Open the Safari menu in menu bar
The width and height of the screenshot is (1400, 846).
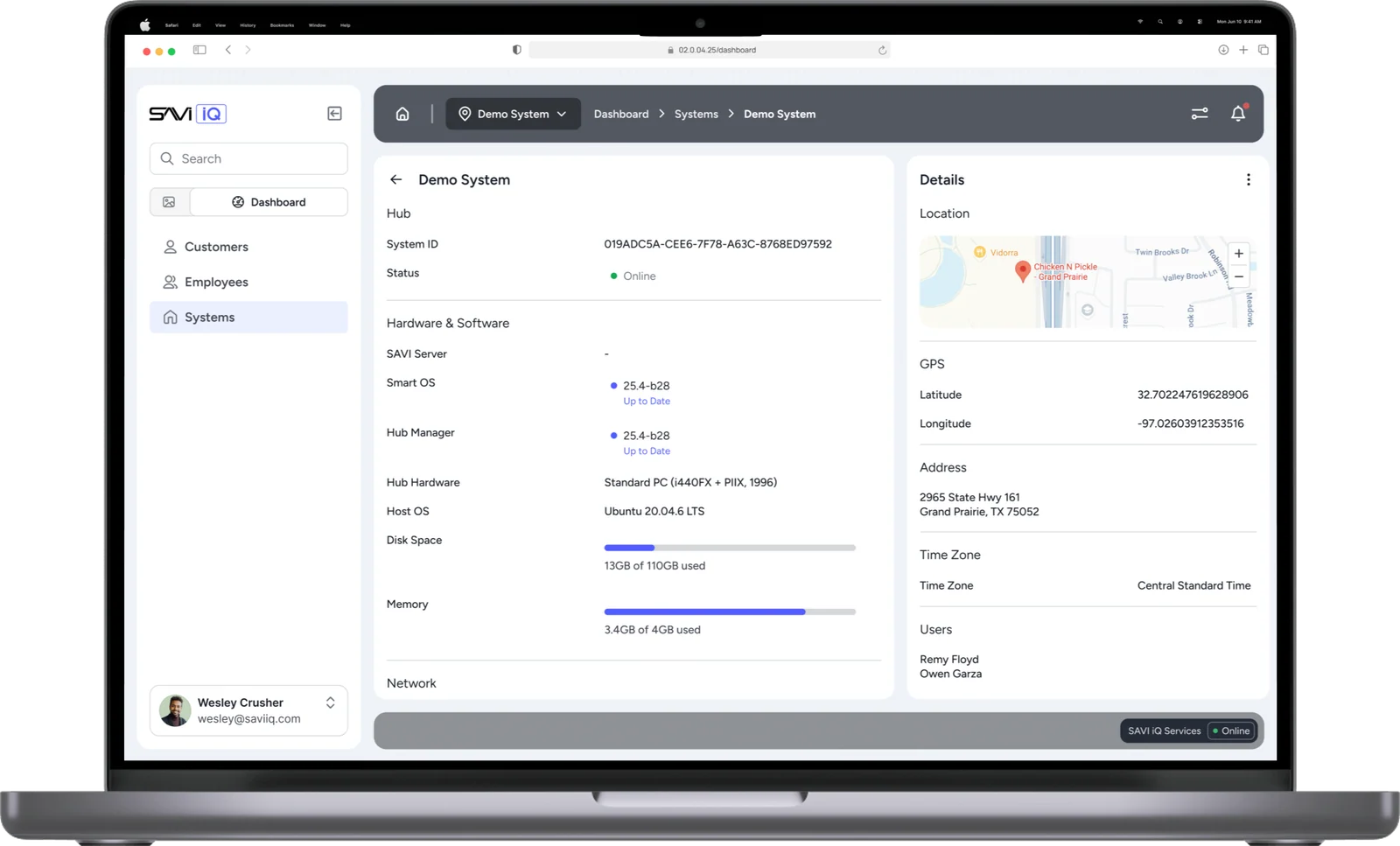point(171,24)
